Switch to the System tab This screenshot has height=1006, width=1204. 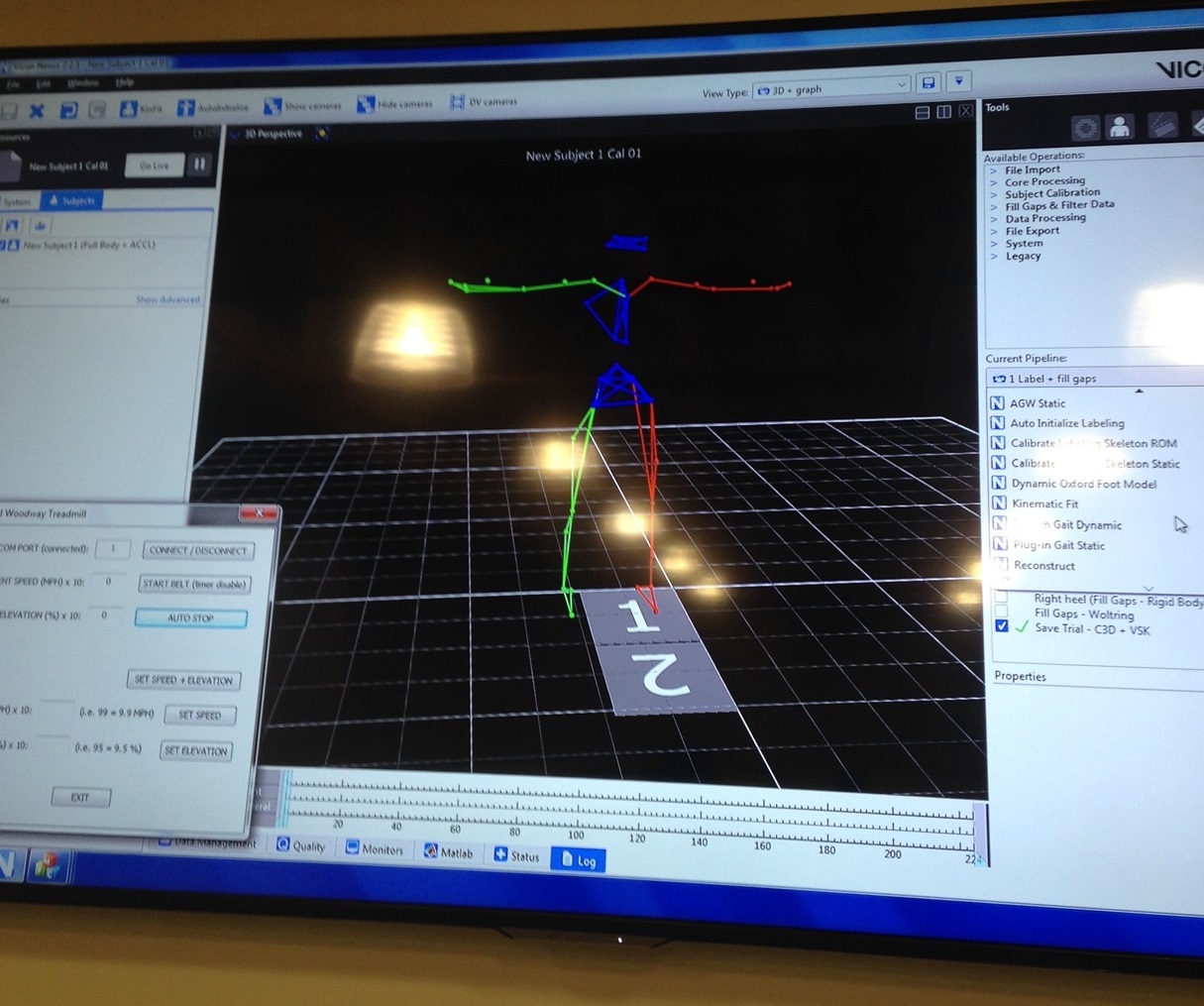click(x=17, y=201)
